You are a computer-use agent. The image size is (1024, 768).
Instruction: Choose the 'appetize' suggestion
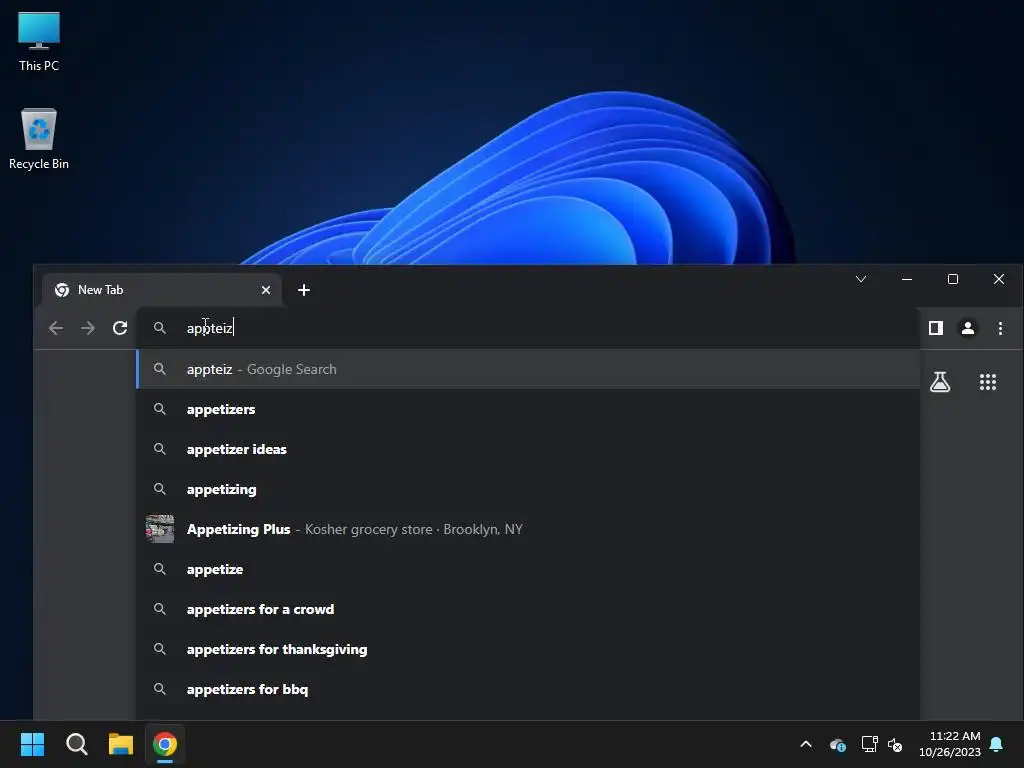pos(528,569)
